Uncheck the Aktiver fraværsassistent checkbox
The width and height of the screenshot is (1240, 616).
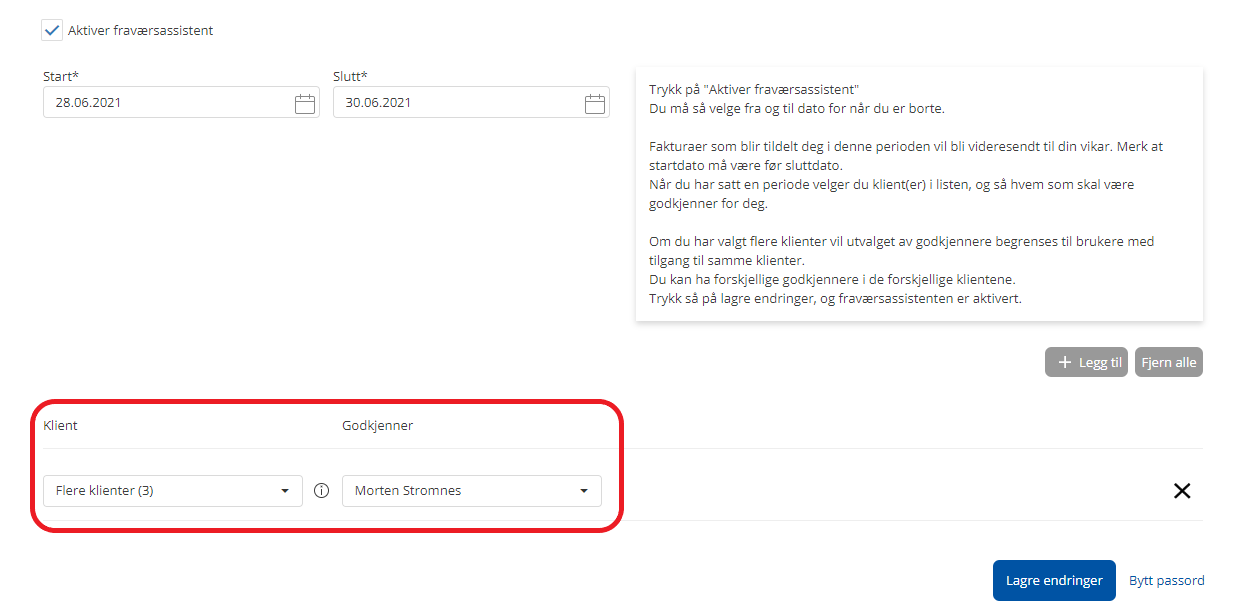click(x=52, y=30)
